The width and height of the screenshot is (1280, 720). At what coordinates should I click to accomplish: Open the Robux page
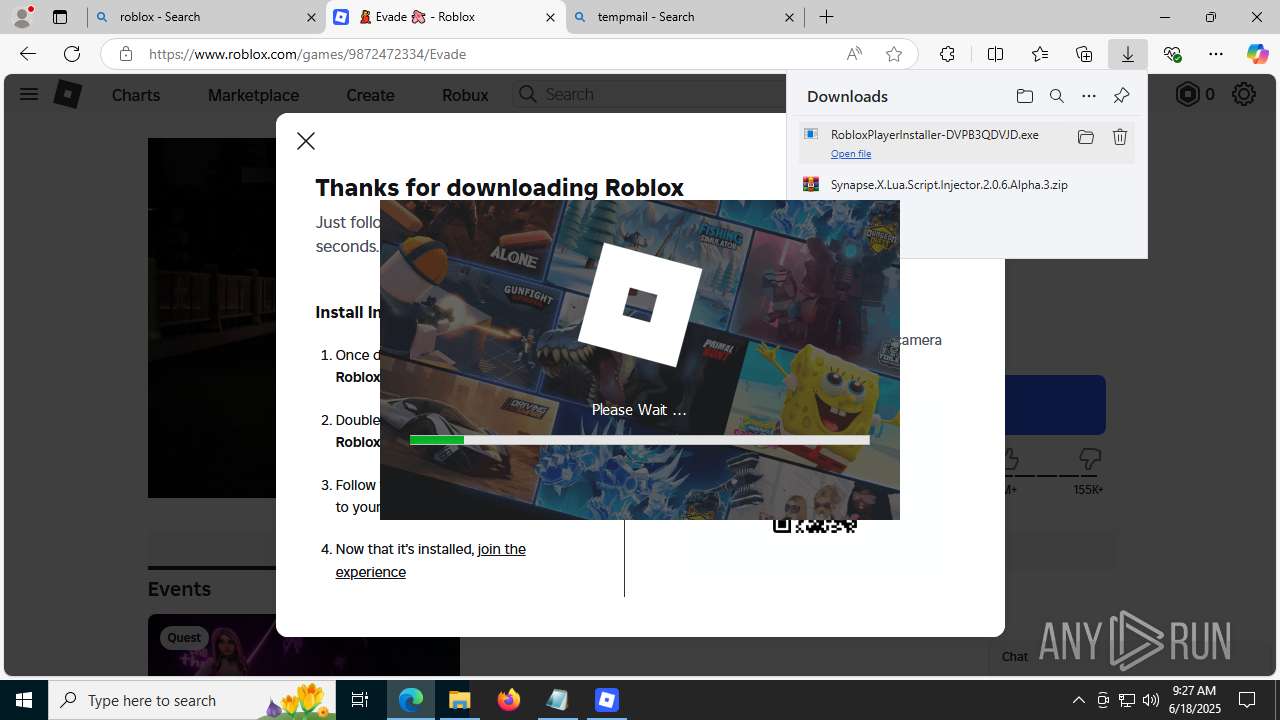tap(465, 95)
